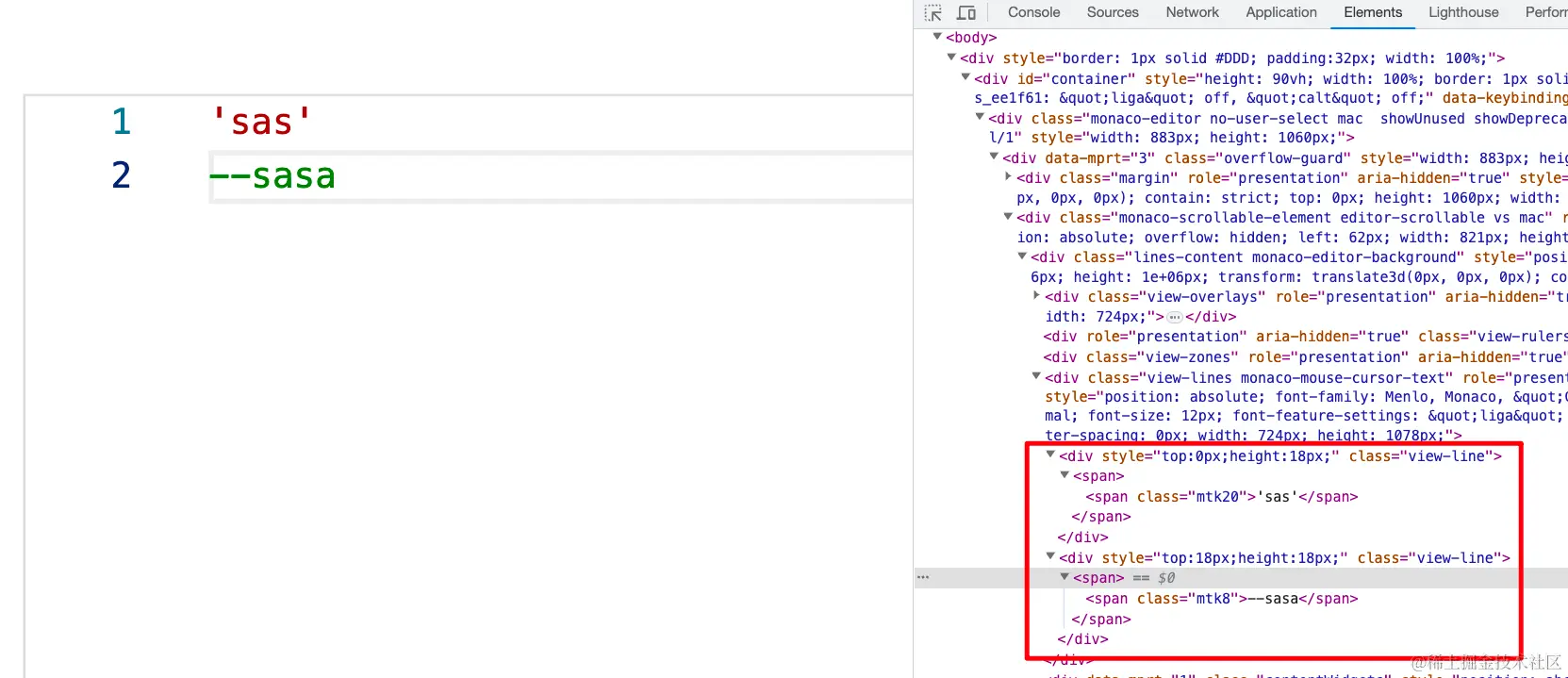Click the closing </div> tag of first view-line
The image size is (1568, 678).
point(1082,537)
